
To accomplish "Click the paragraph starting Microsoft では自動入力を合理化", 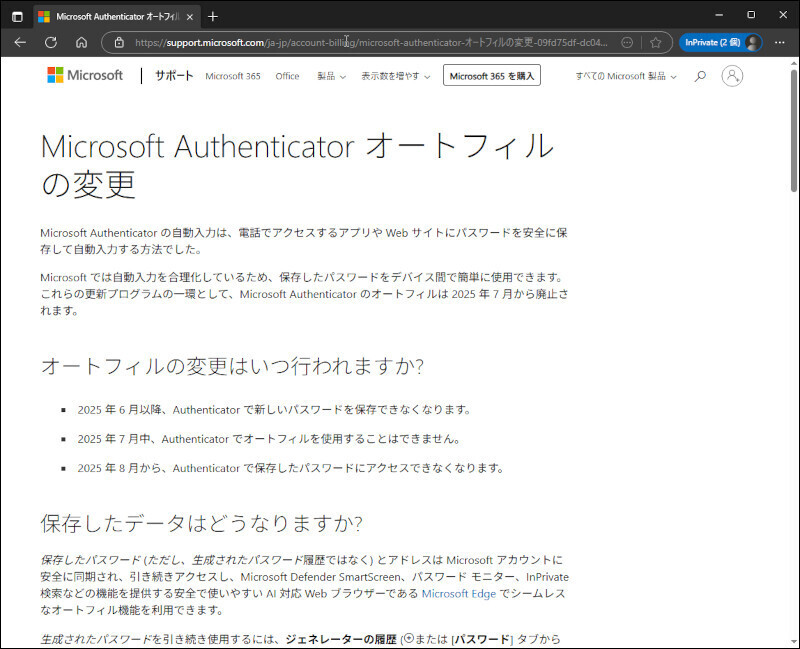I will [x=304, y=294].
